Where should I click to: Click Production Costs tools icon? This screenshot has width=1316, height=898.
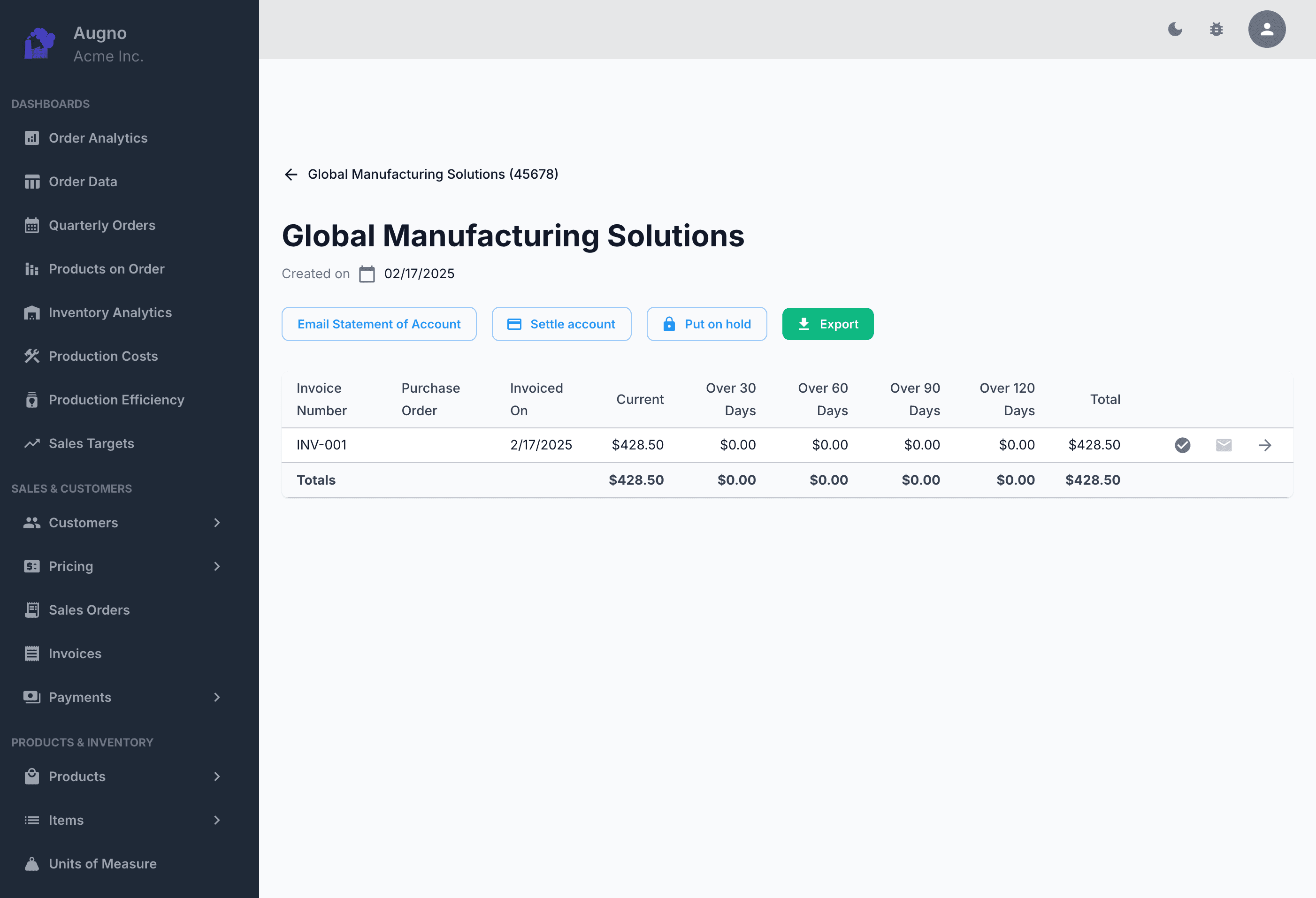coord(32,356)
